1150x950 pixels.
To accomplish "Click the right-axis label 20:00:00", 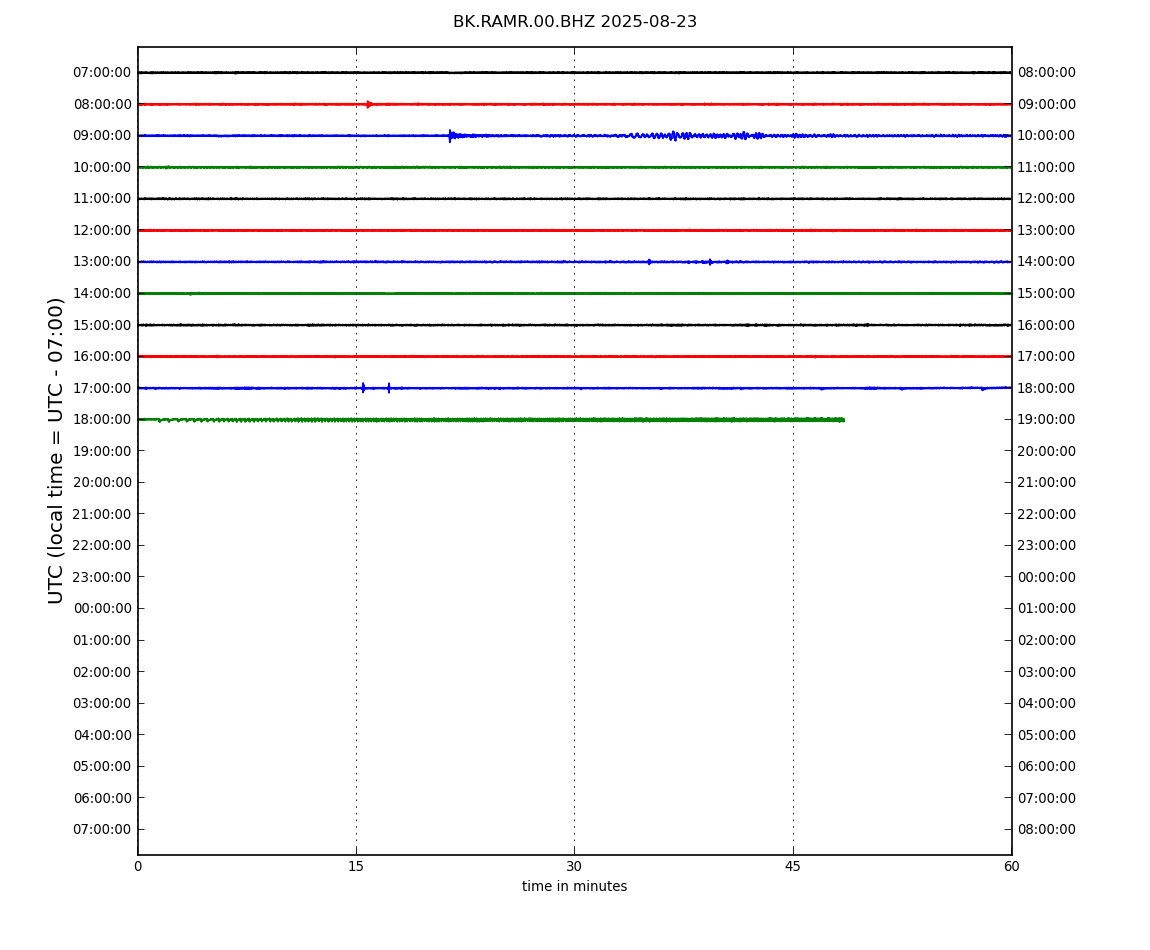I will 1047,451.
